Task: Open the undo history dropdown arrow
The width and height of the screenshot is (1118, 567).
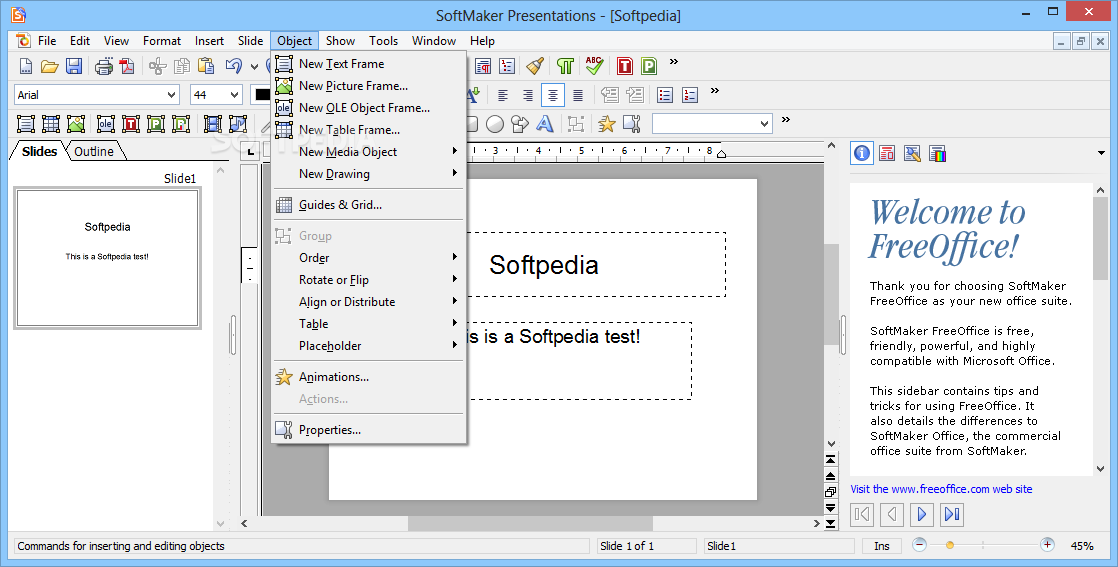Action: coord(255,67)
